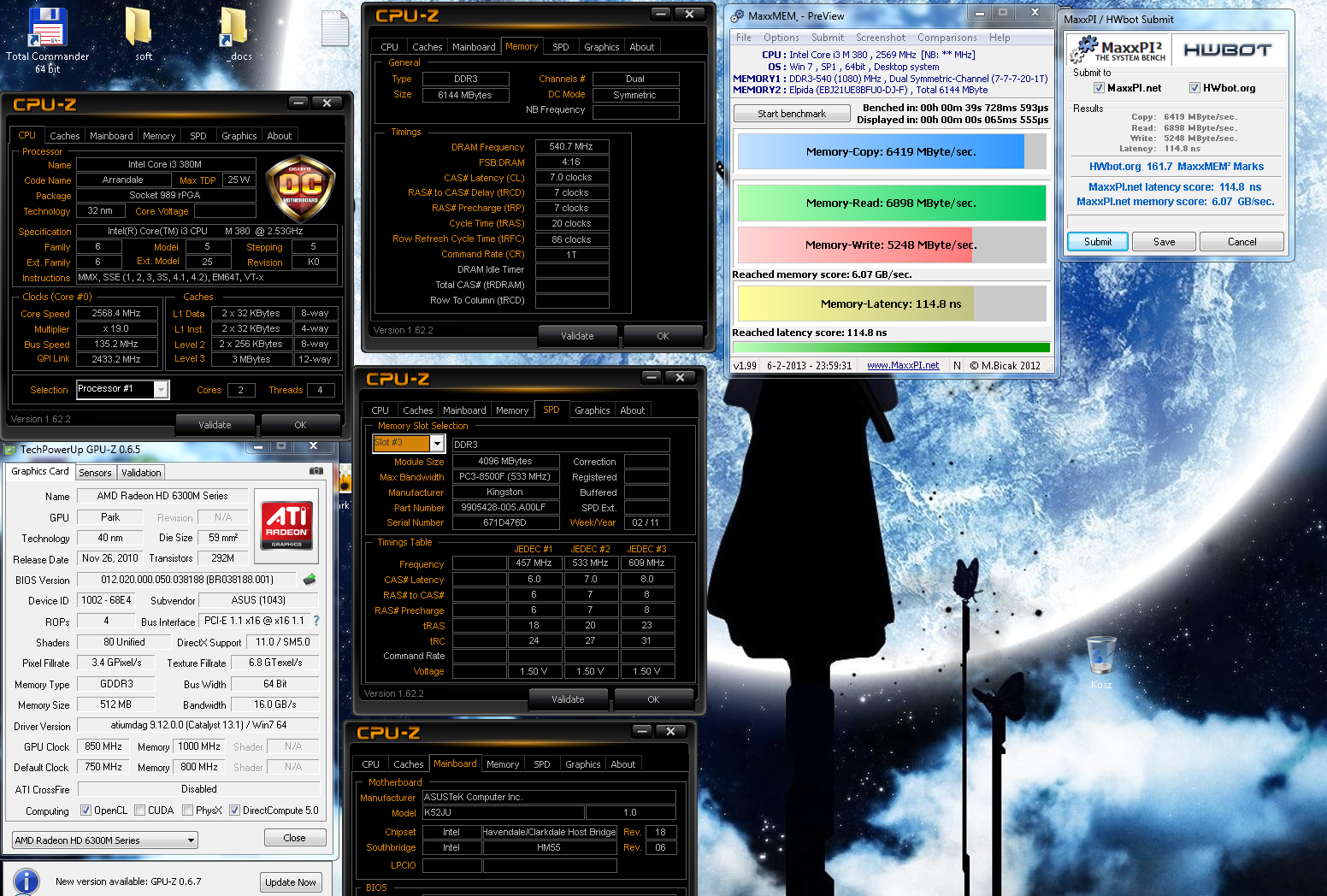
Task: Click the GPU-Z screenshot camera icon
Action: (316, 471)
